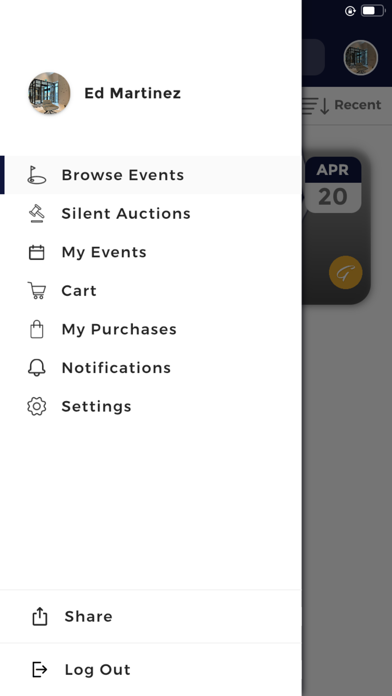Viewport: 392px width, 696px height.
Task: Click the shopping bag My Purchases icon
Action: tap(37, 329)
